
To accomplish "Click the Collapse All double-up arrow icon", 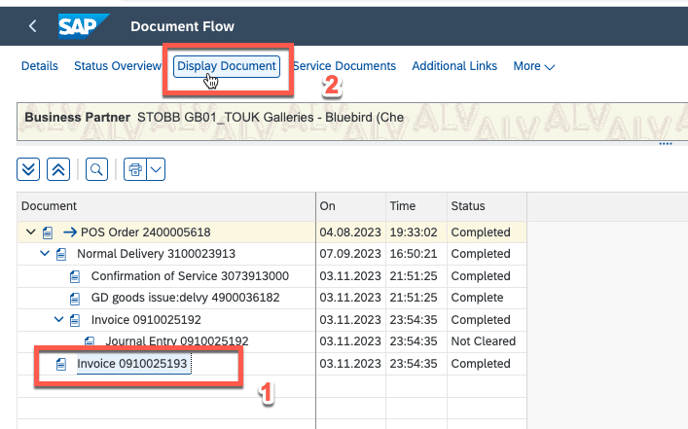I will click(x=60, y=169).
